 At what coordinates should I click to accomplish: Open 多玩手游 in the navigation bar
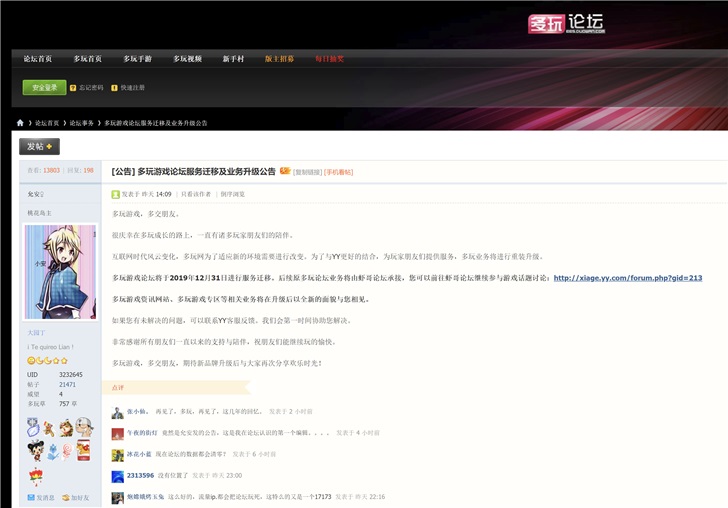pos(137,59)
